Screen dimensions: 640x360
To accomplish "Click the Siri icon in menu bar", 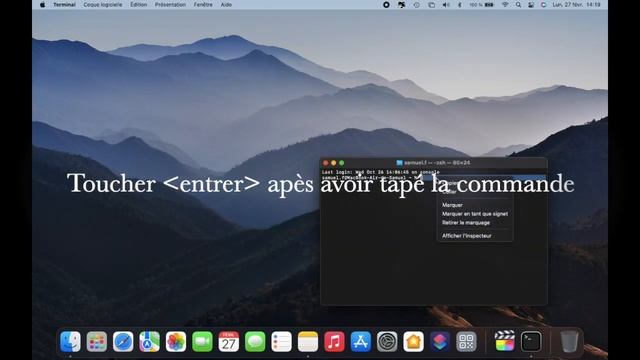I will [x=543, y=5].
